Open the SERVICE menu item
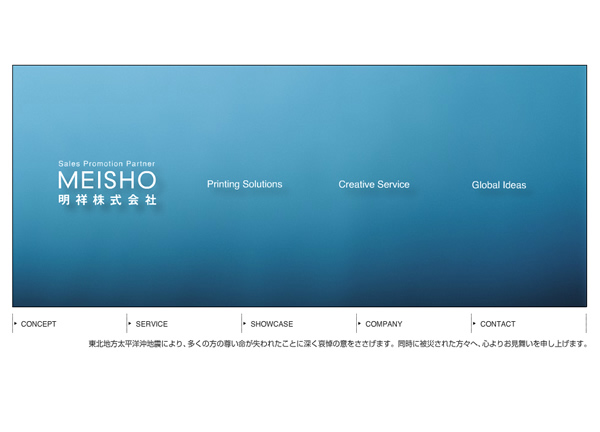This screenshot has height=432, width=600. (x=152, y=324)
